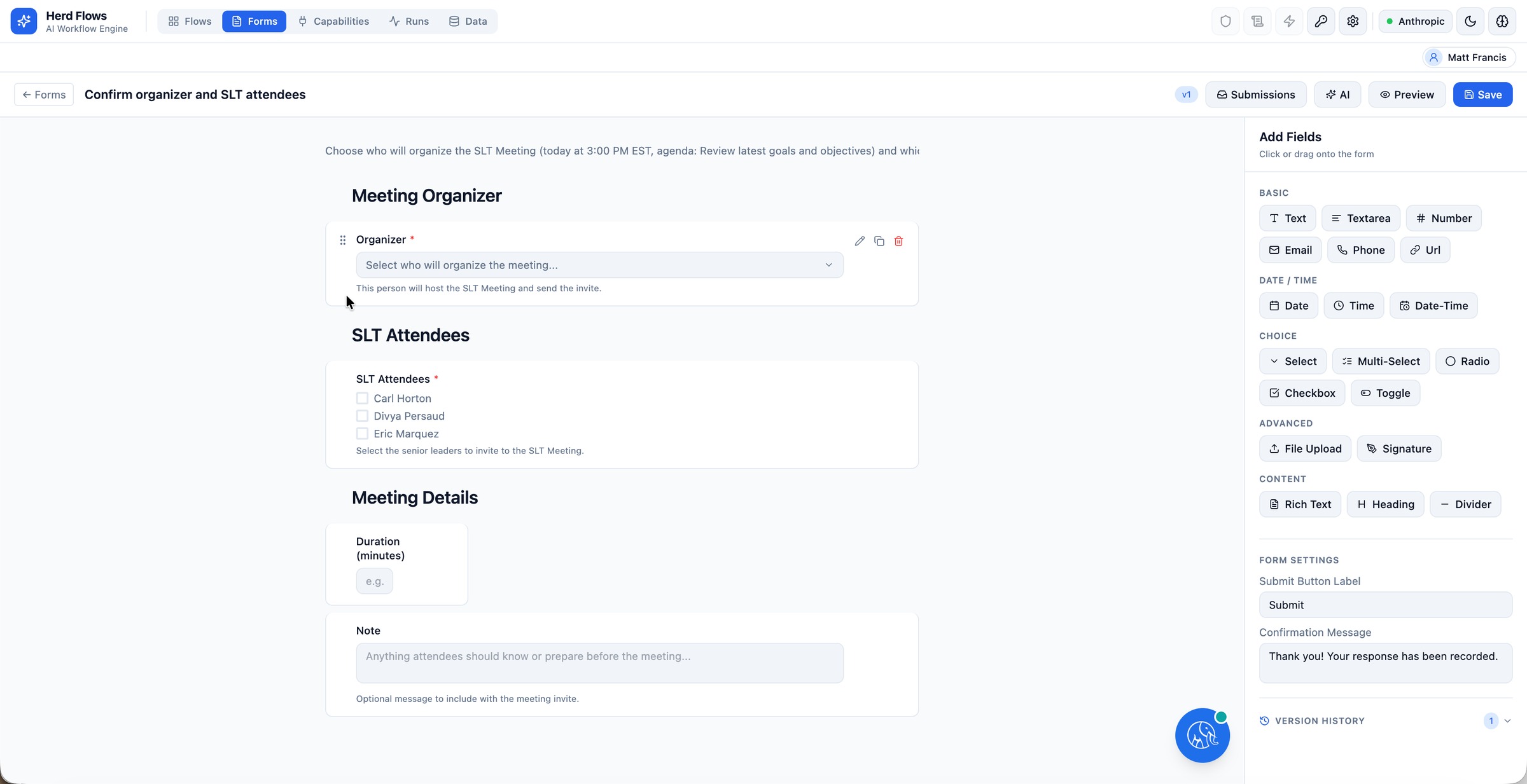Click the shield icon in top bar

click(x=1225, y=22)
